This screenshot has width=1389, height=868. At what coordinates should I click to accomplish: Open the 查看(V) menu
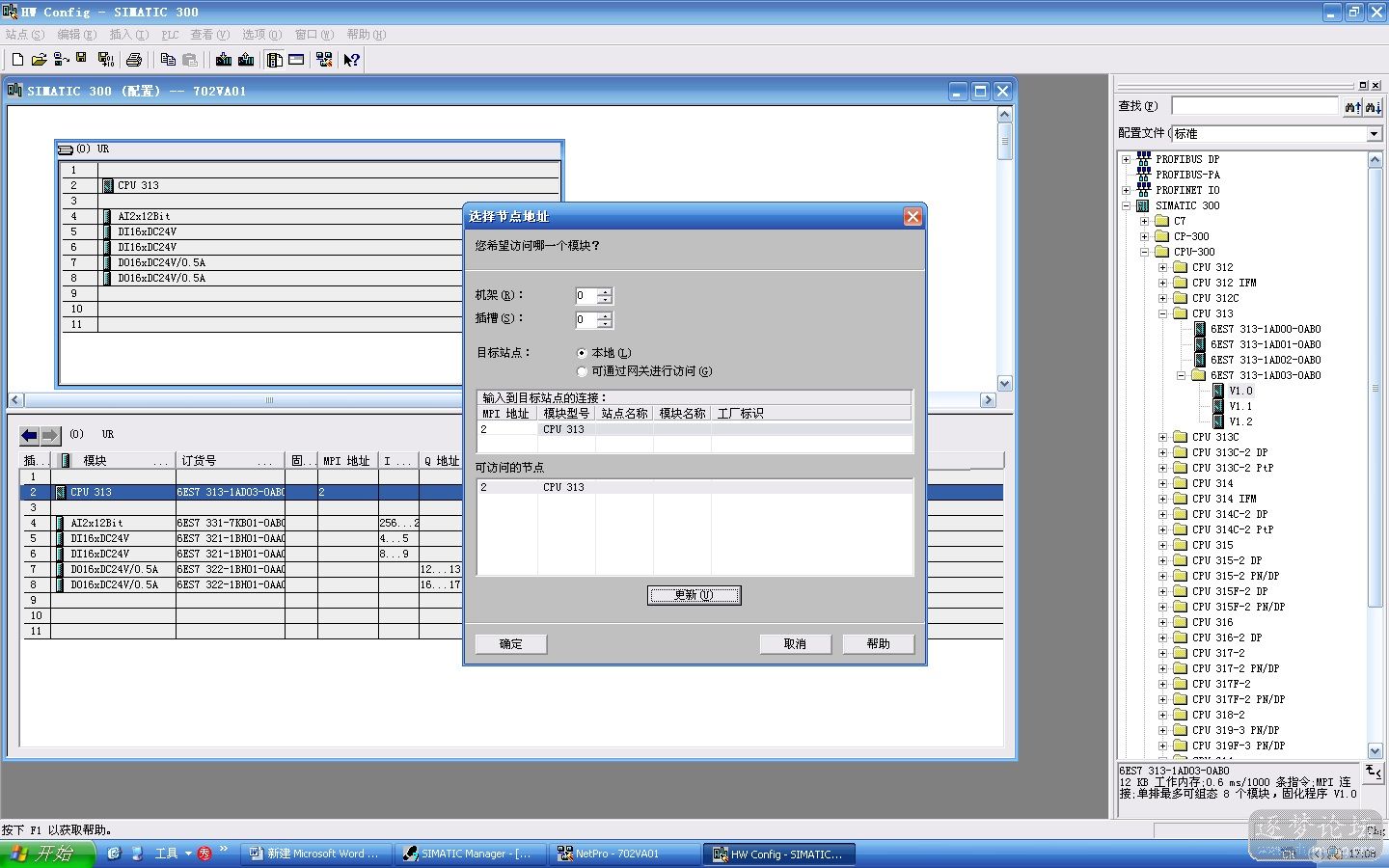tap(210, 35)
